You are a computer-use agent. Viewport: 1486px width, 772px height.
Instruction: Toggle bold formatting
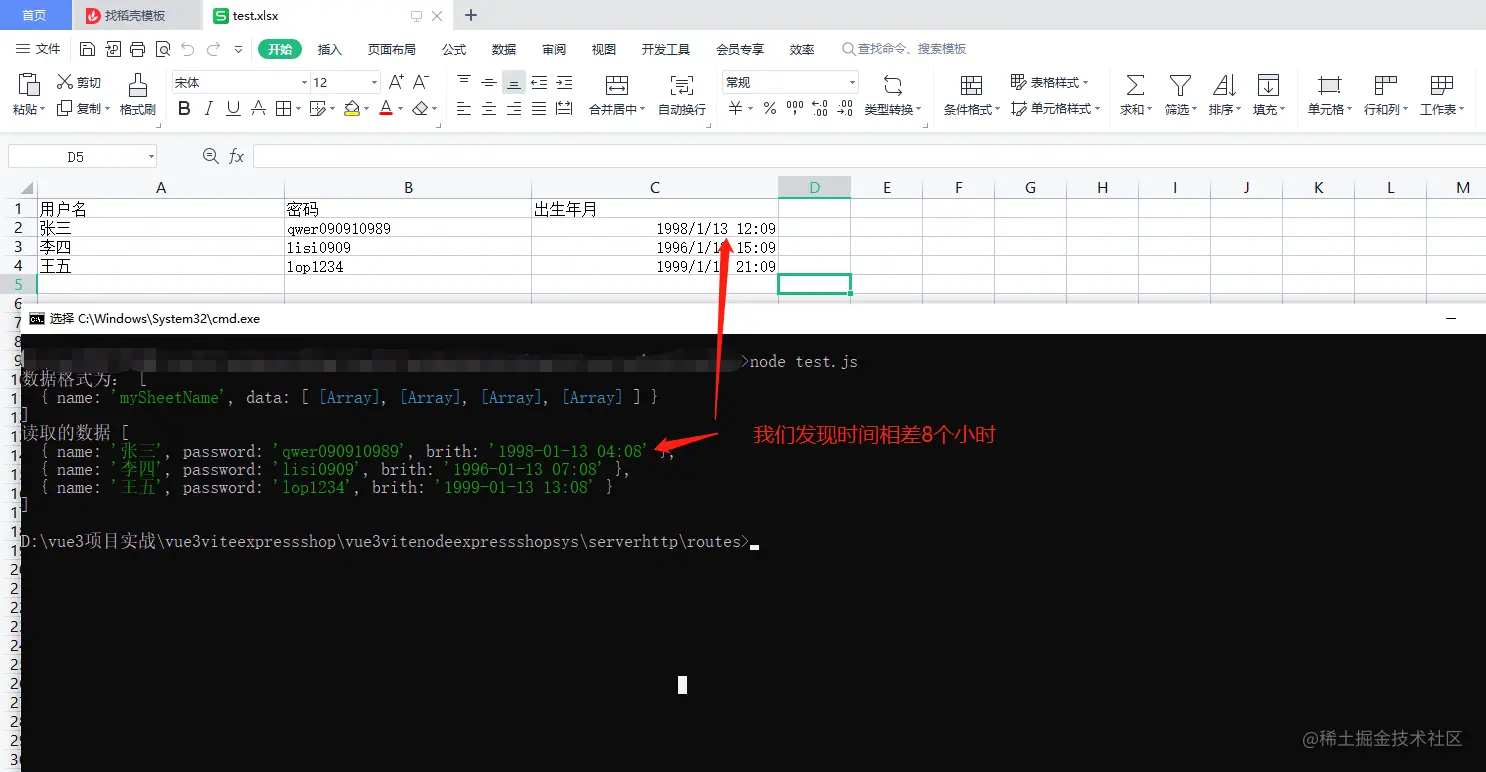coord(183,109)
